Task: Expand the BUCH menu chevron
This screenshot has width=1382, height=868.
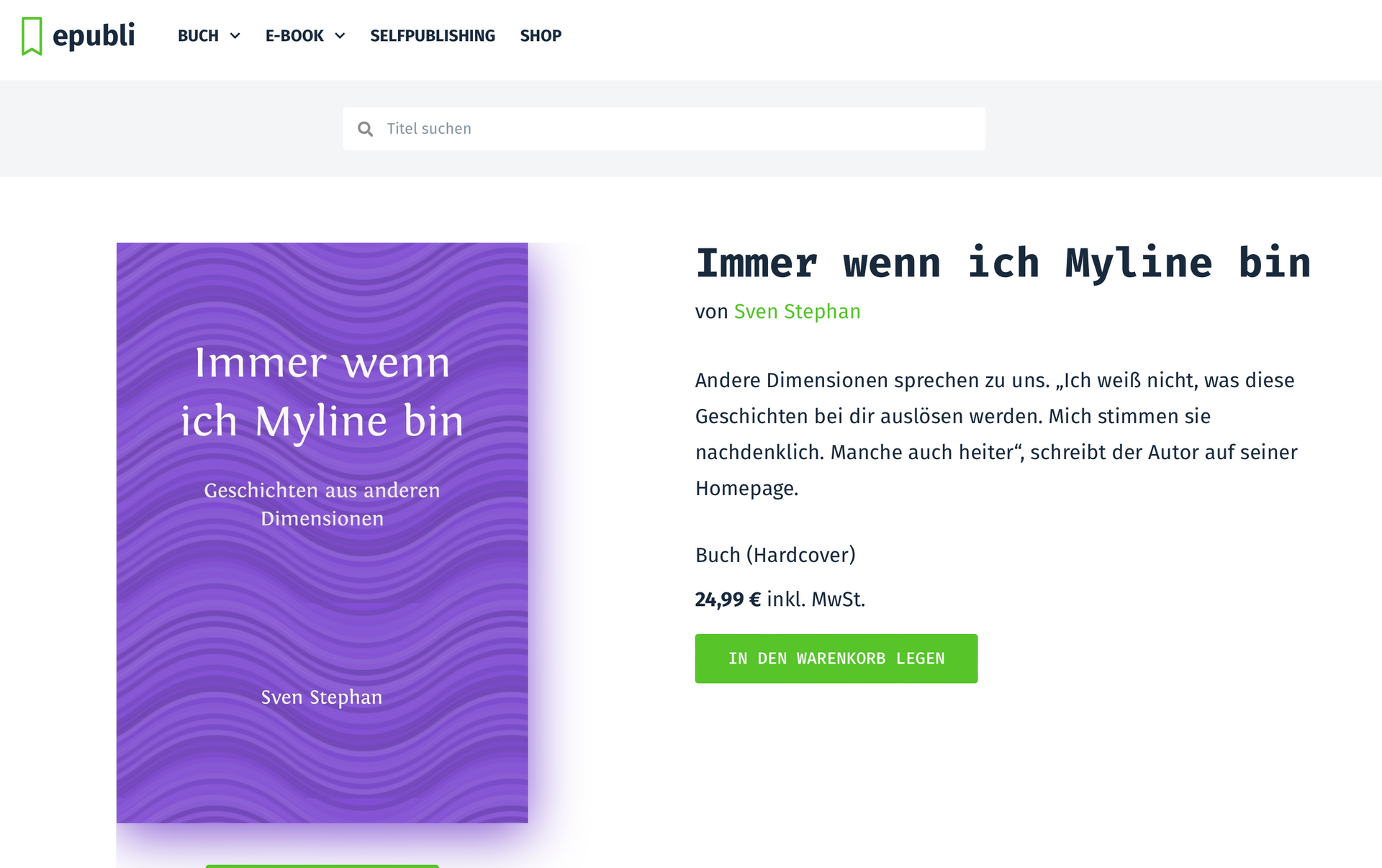Action: (x=235, y=36)
